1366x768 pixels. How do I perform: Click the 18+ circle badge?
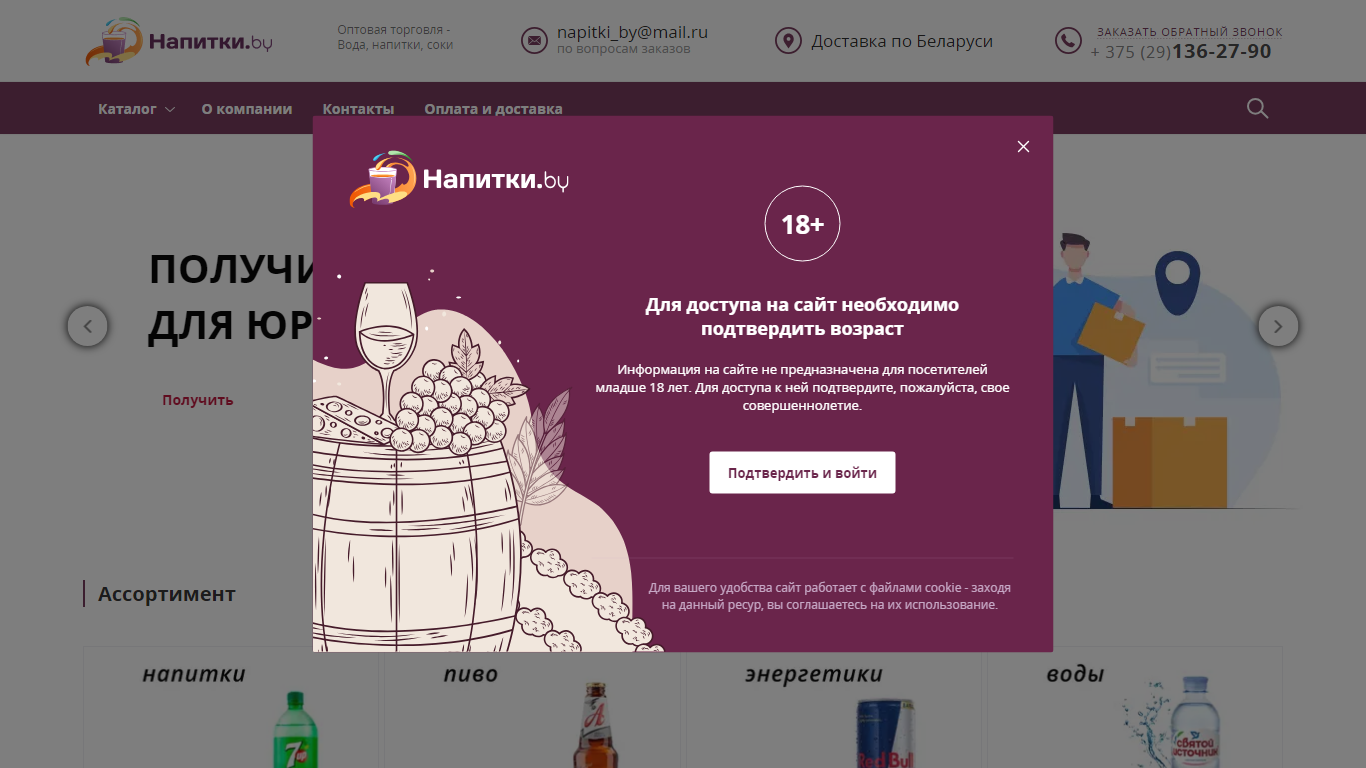tap(802, 224)
